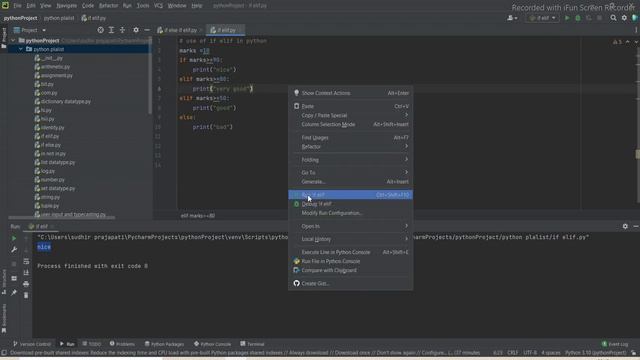Select Debug 'if elif' in the context menu
The height and width of the screenshot is (360, 640).
[351, 204]
